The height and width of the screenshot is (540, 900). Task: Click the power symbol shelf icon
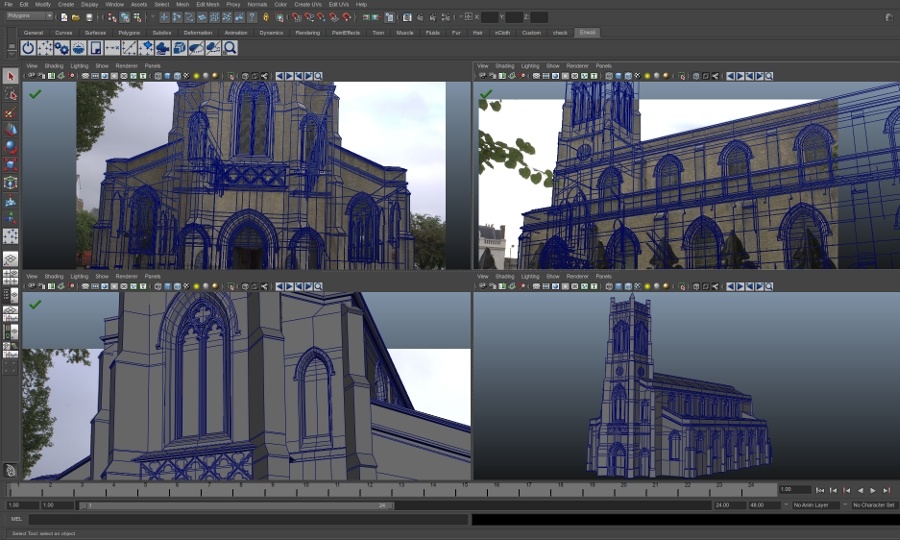pos(28,48)
